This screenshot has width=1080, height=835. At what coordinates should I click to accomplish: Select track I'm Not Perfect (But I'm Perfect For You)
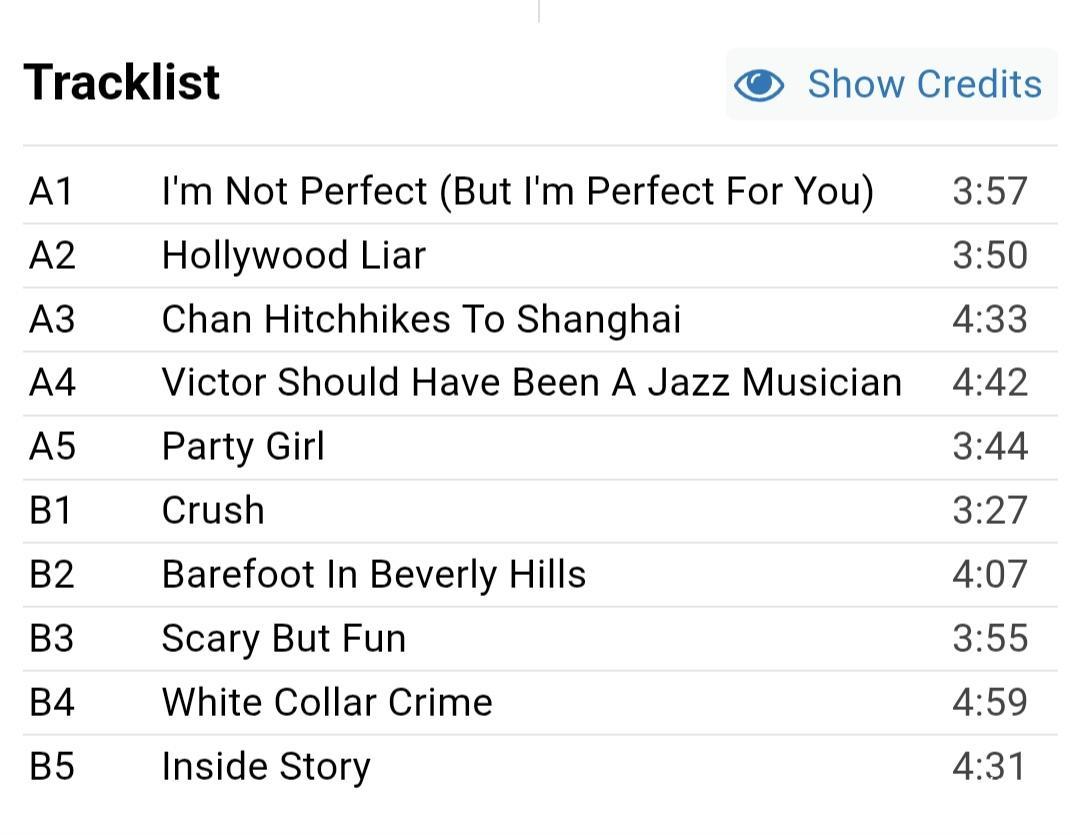click(x=517, y=191)
